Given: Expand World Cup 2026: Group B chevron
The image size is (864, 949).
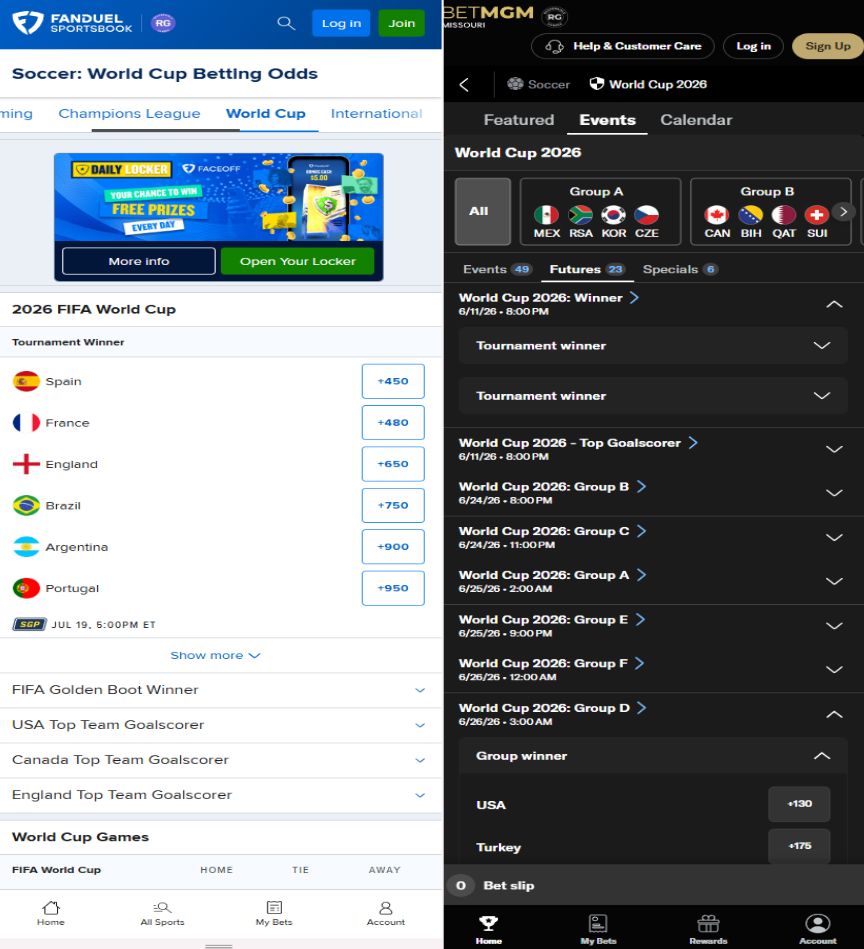Looking at the screenshot, I should coord(834,493).
